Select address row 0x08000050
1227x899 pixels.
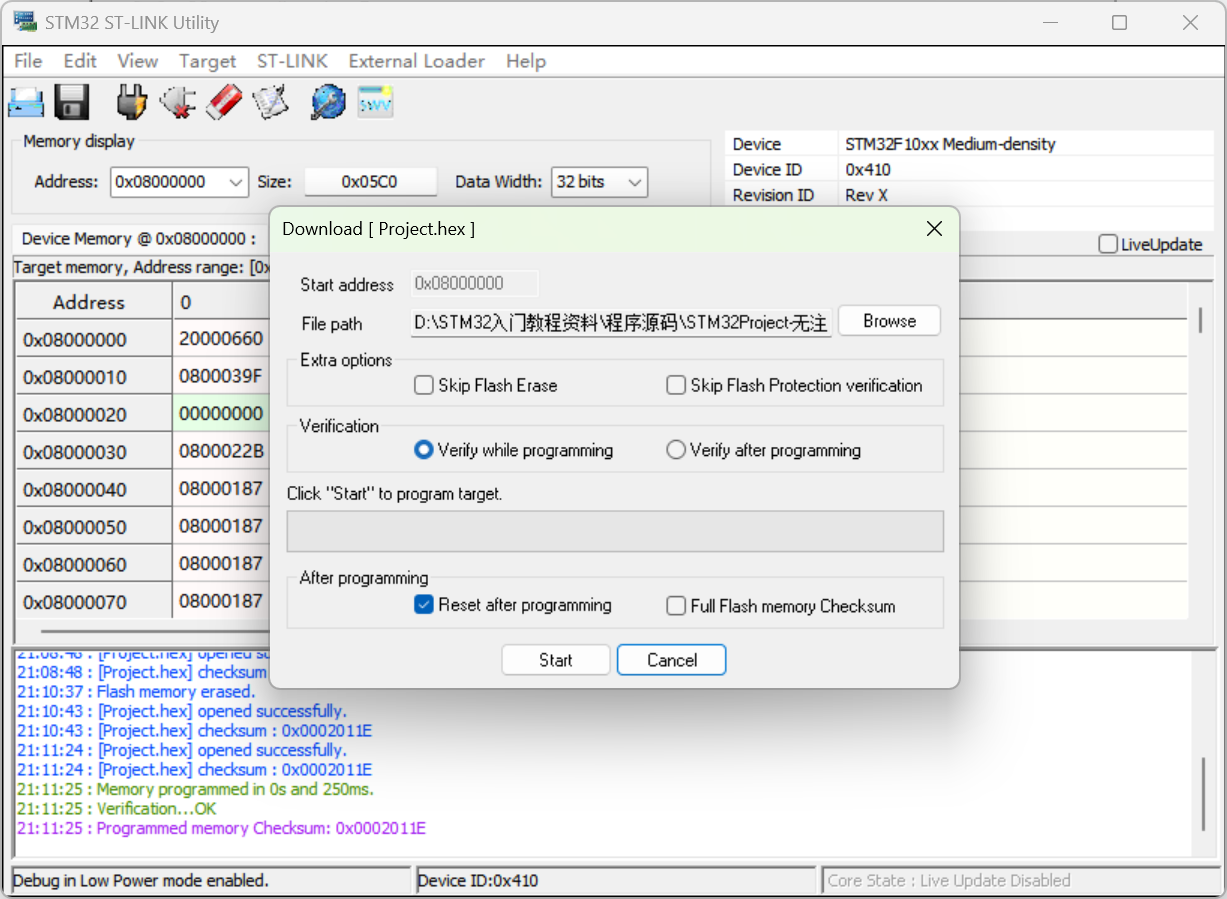[94, 527]
